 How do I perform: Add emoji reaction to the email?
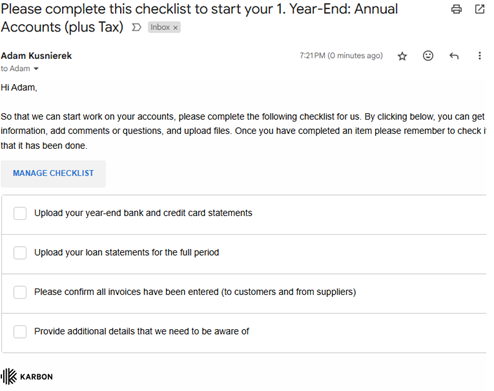428,56
